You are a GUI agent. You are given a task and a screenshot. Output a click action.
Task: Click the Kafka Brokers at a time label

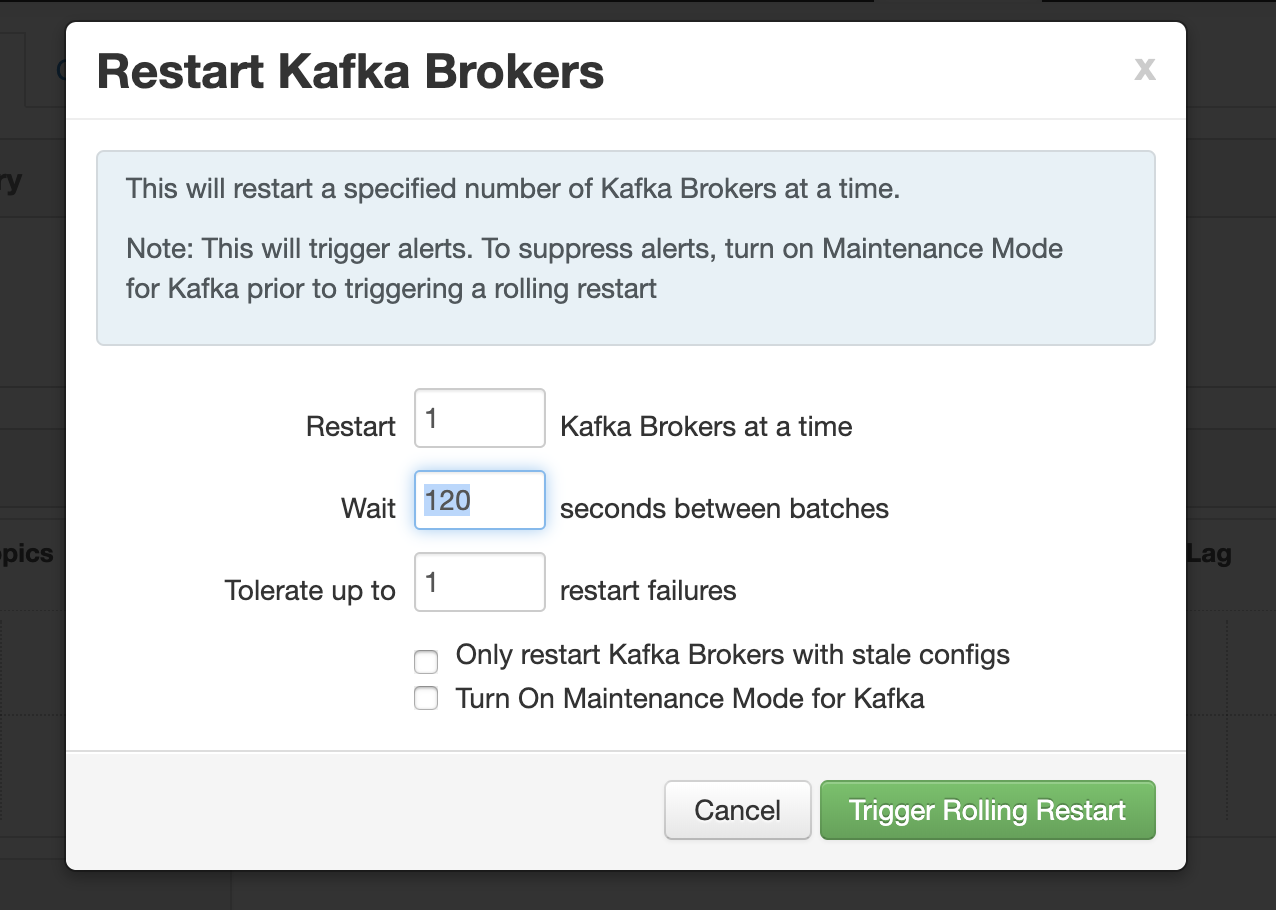[x=706, y=426]
